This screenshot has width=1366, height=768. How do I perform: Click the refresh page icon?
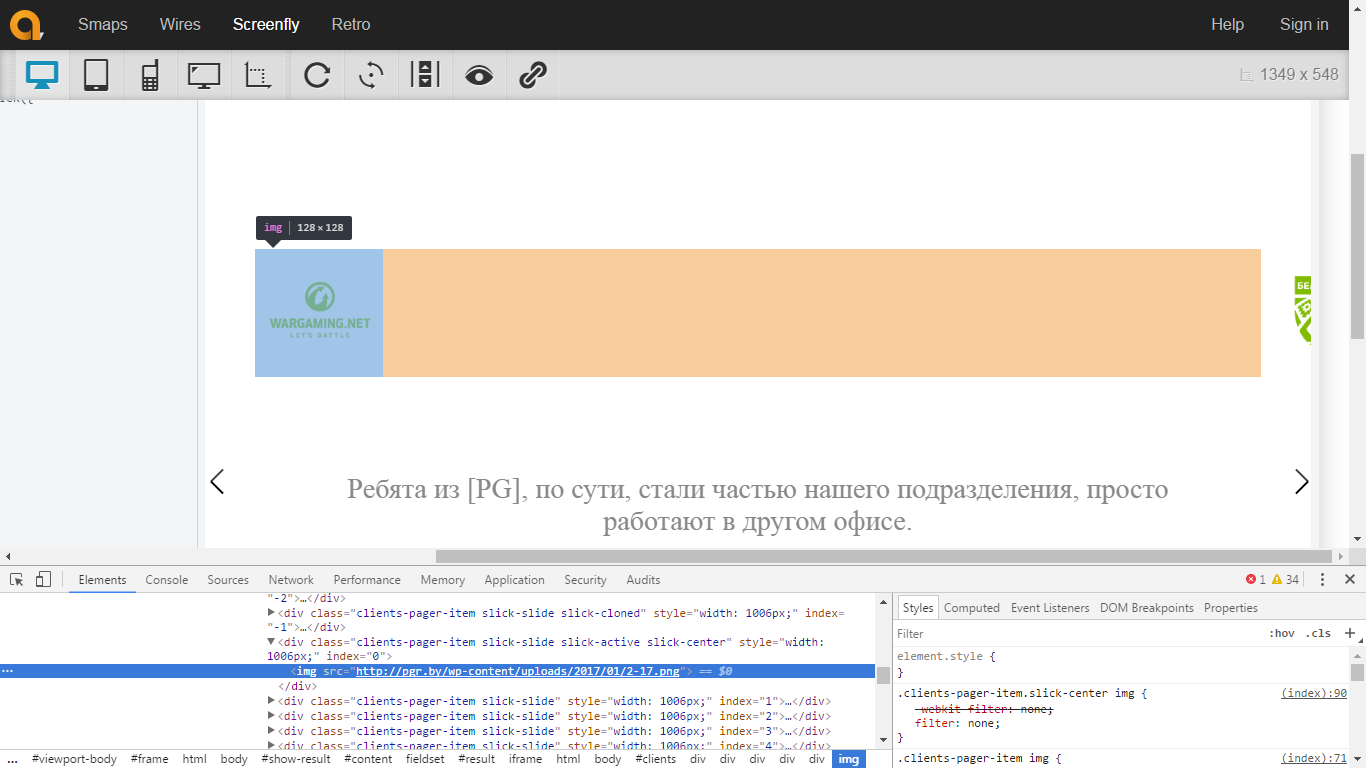pyautogui.click(x=317, y=75)
